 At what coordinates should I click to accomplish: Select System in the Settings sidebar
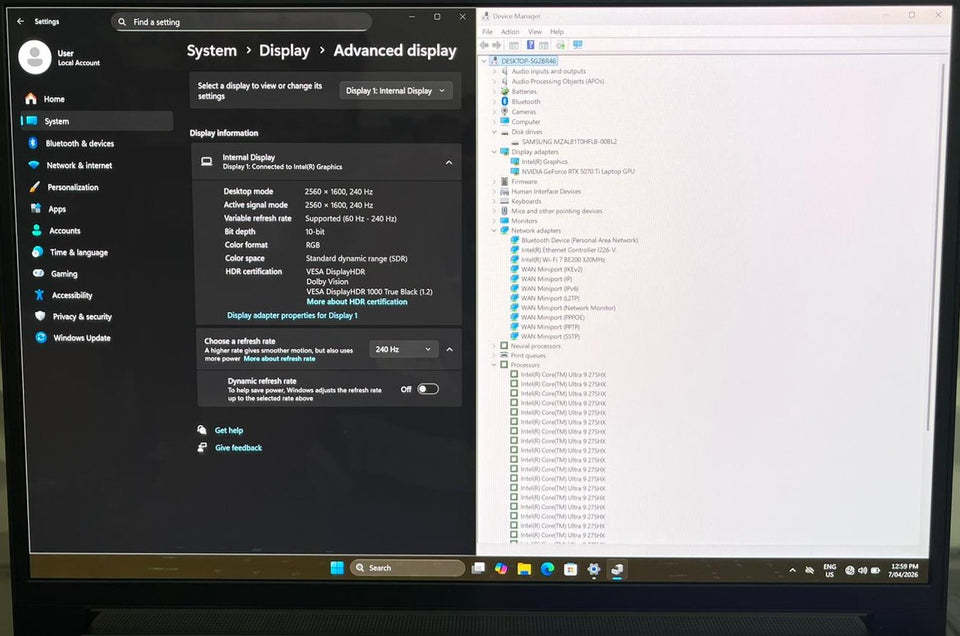click(x=58, y=122)
